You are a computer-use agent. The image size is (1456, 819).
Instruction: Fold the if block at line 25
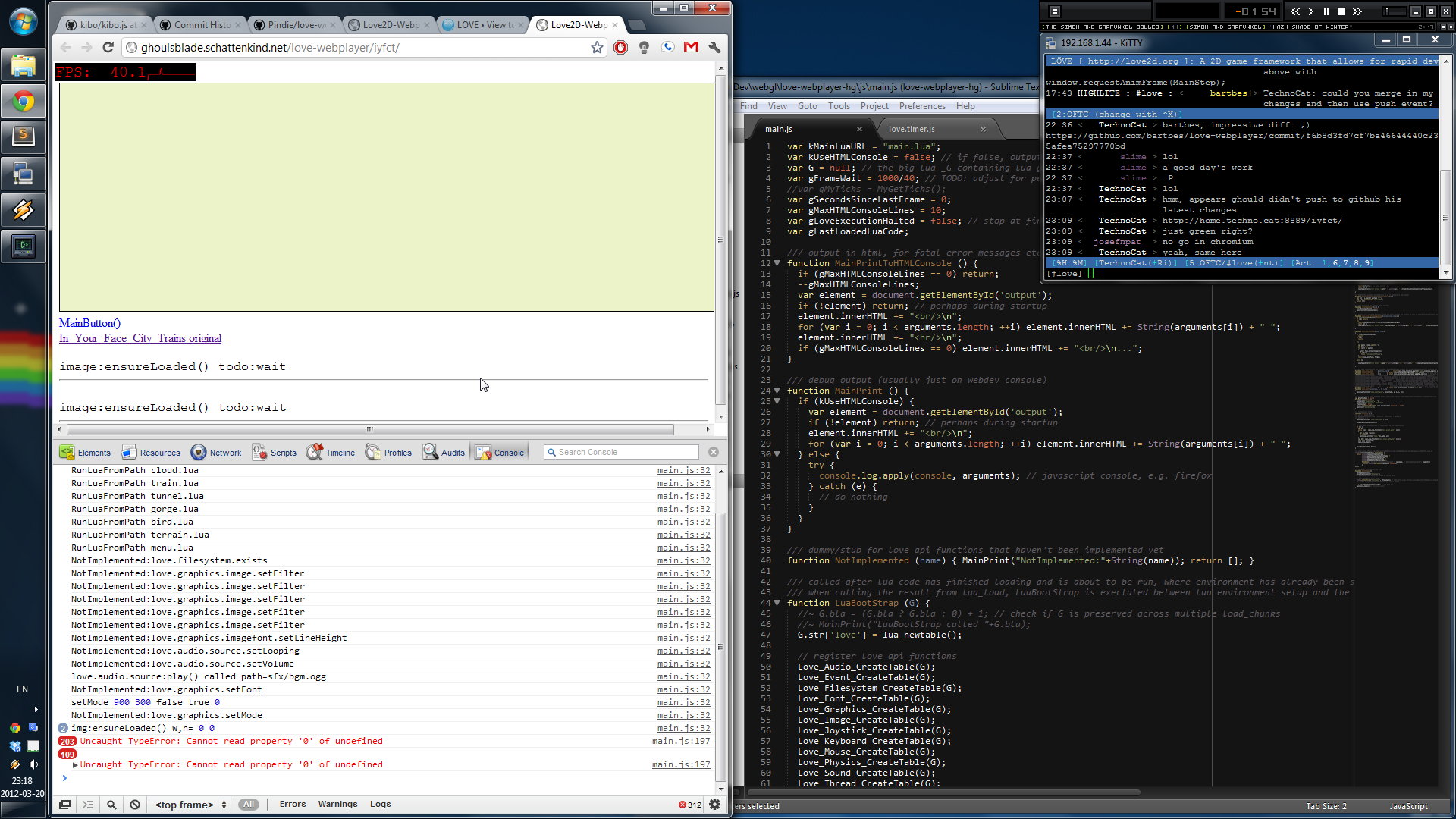click(777, 402)
